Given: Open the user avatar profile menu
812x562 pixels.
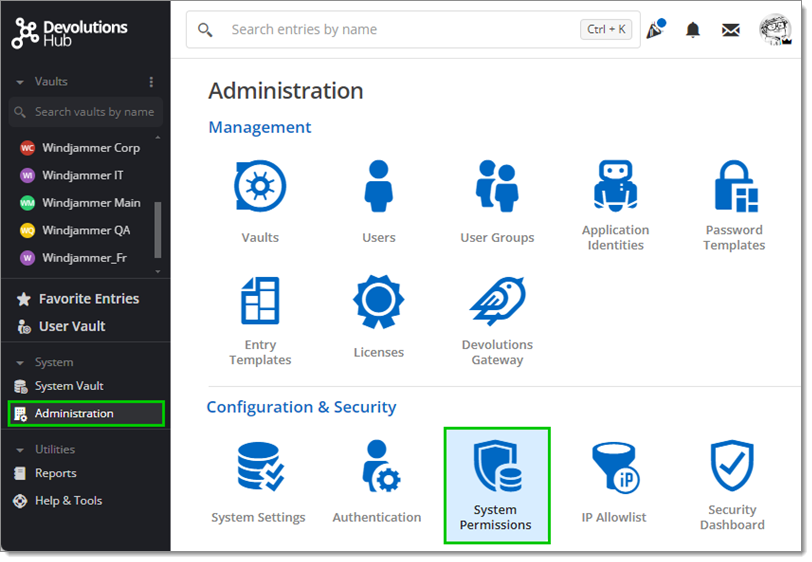Looking at the screenshot, I should pos(775,30).
